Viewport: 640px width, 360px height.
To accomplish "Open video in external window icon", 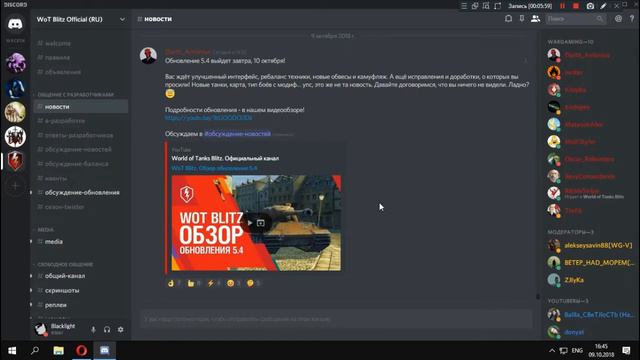I will point(261,223).
